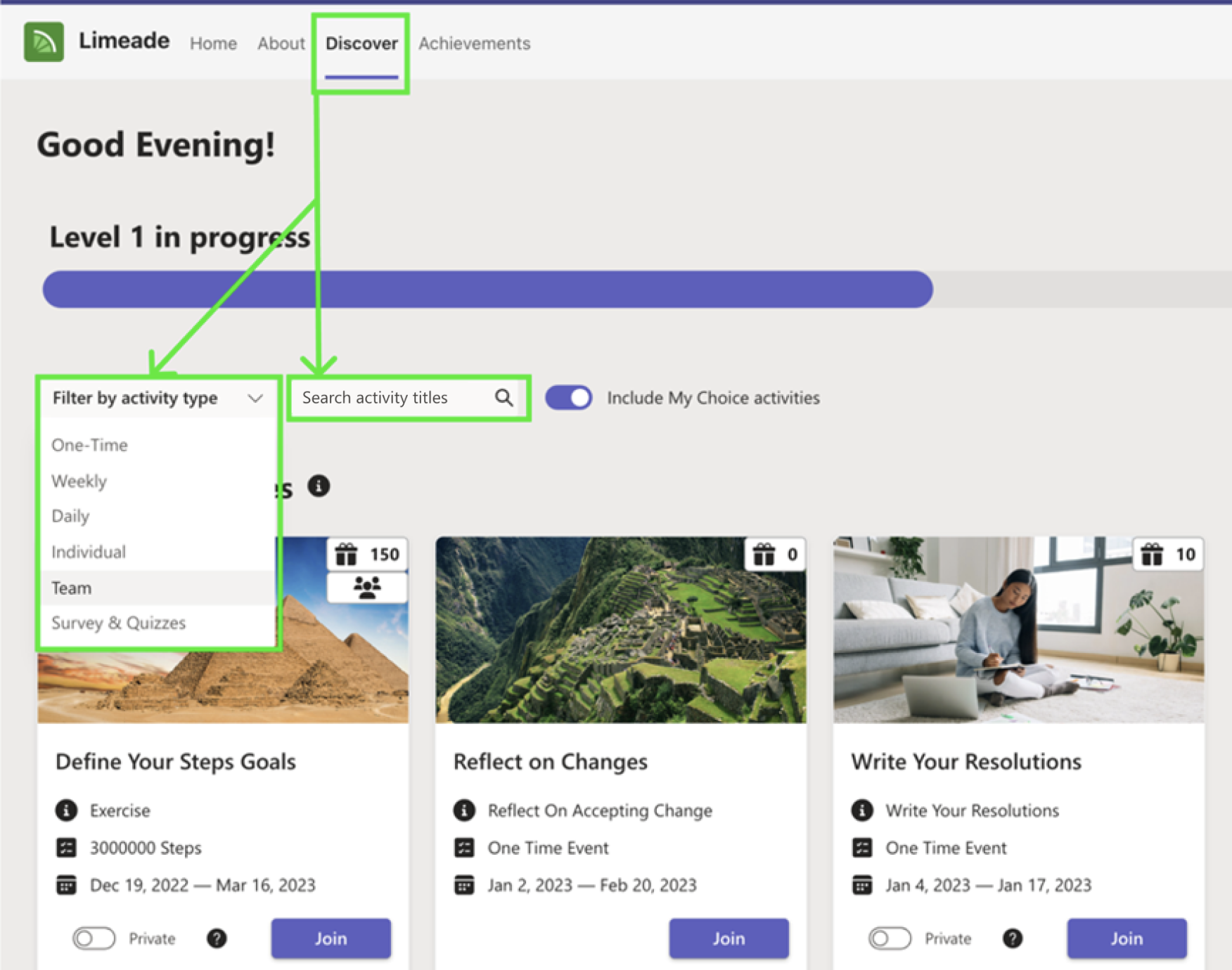The image size is (1232, 970).
Task: Click the help icon on Write Your Resolutions
Action: point(1012,938)
